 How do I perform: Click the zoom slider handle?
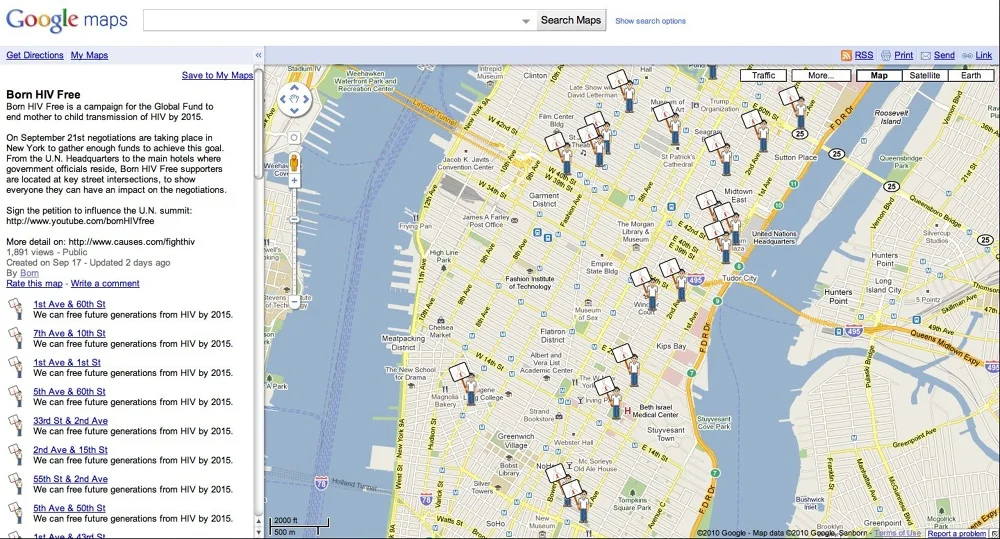click(x=294, y=219)
